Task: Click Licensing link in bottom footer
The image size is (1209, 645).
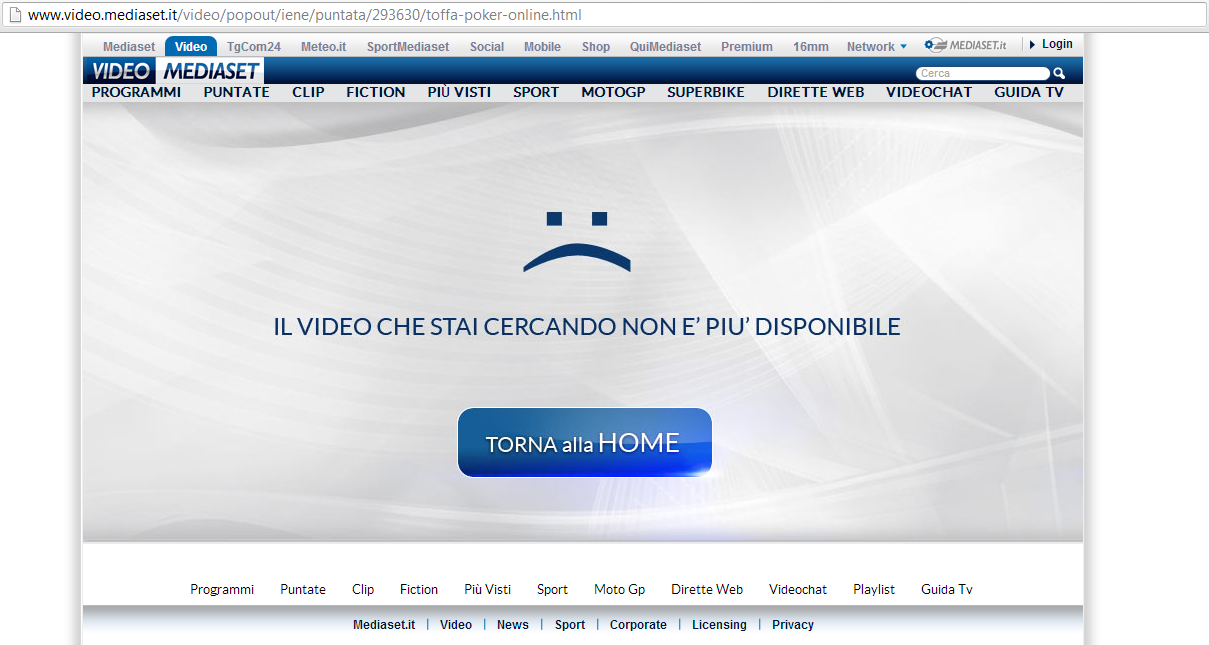Action: (719, 625)
